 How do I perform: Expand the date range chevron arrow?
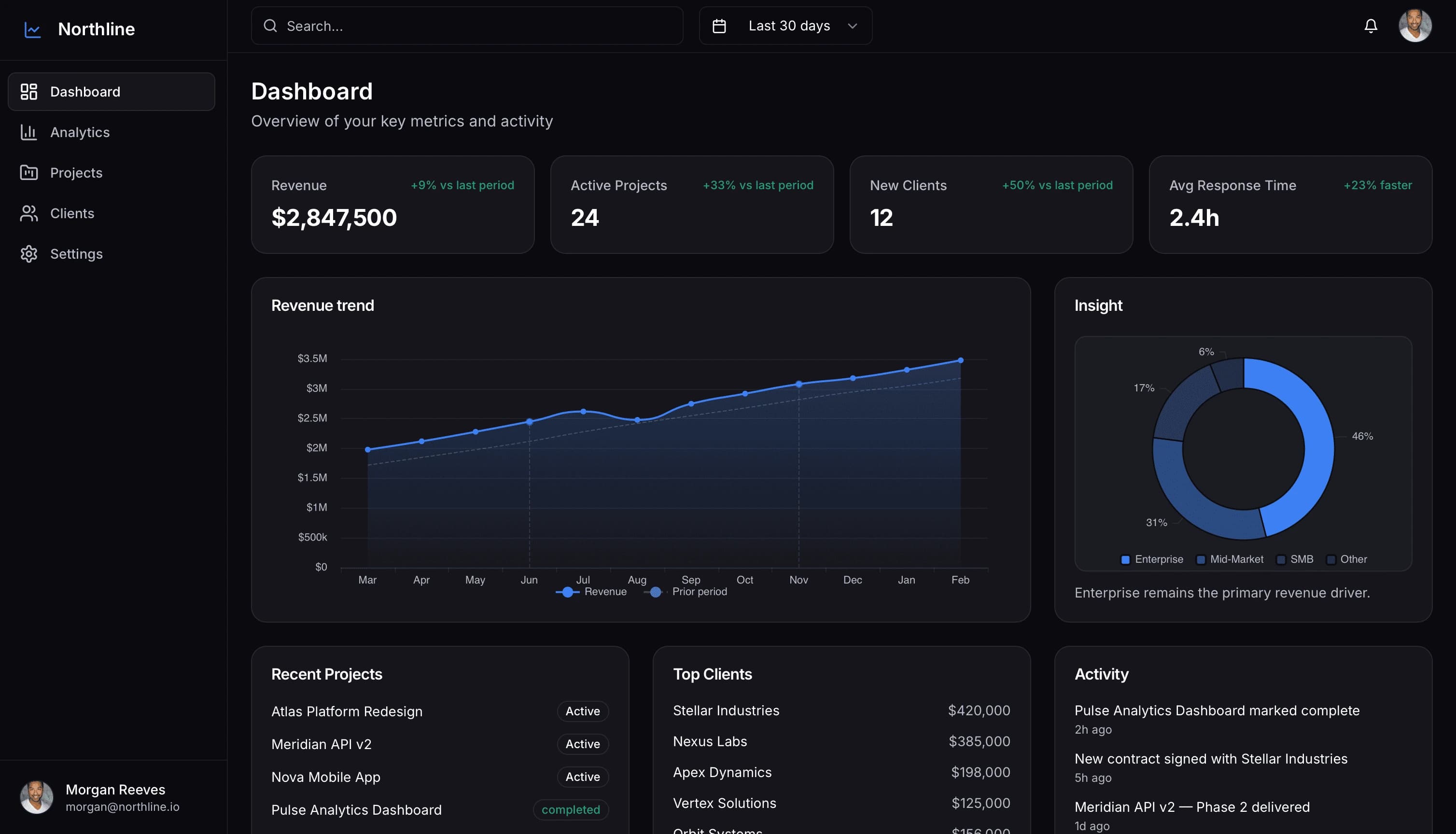pos(852,26)
